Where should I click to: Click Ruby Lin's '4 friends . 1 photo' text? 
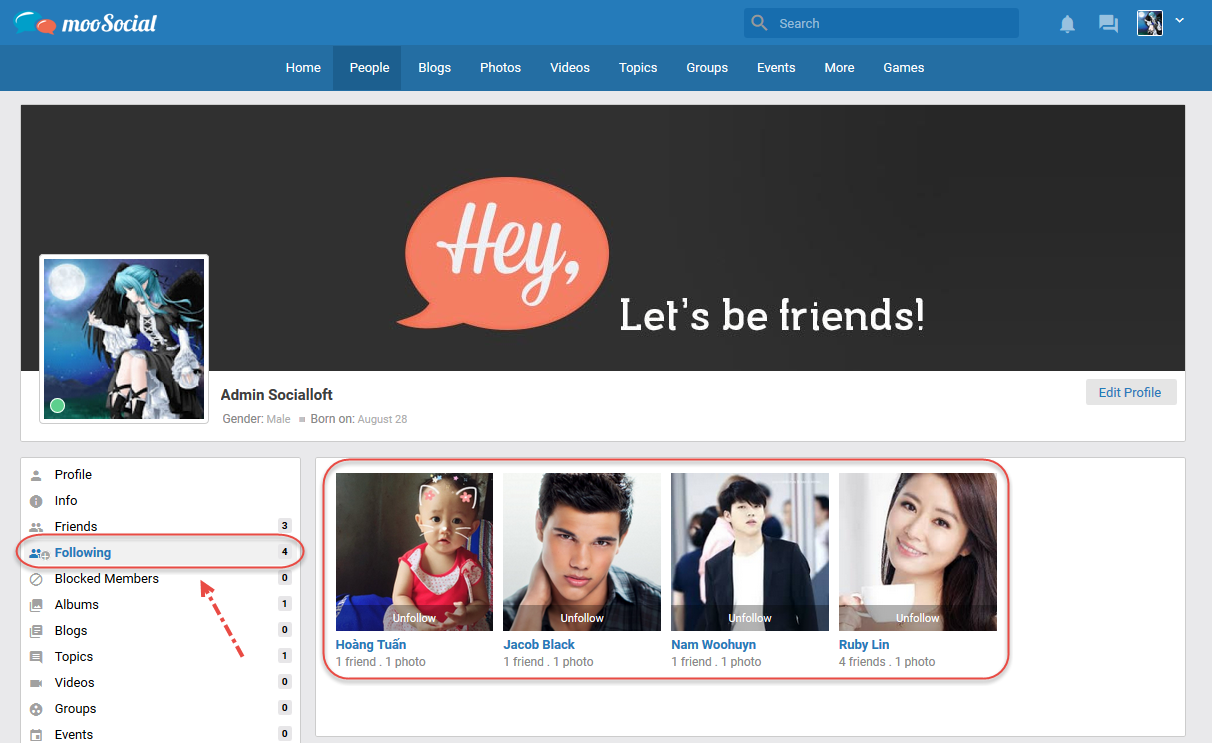887,662
